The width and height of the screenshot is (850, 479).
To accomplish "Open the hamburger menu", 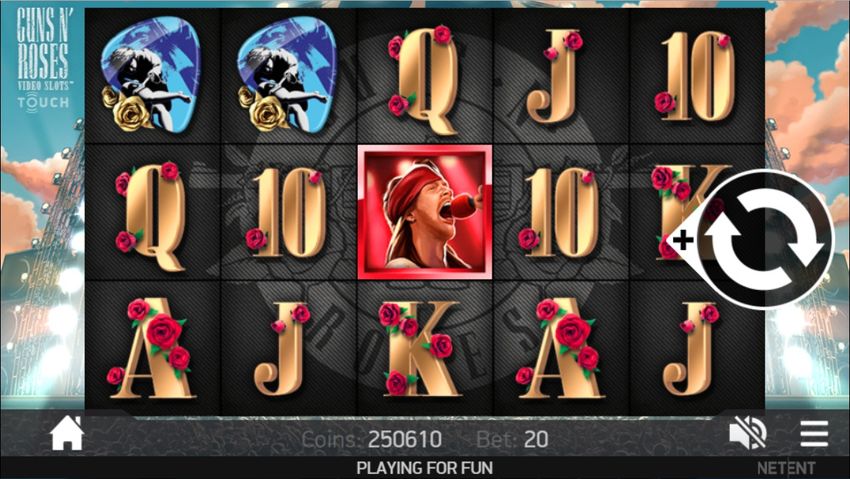I will pos(814,434).
